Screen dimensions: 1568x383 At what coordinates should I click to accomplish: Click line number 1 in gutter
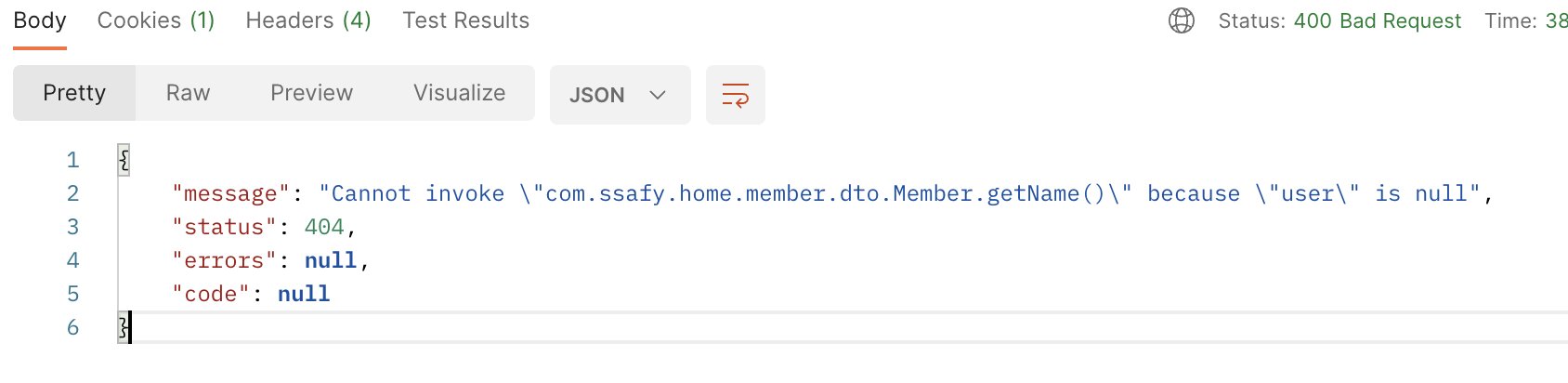72,160
